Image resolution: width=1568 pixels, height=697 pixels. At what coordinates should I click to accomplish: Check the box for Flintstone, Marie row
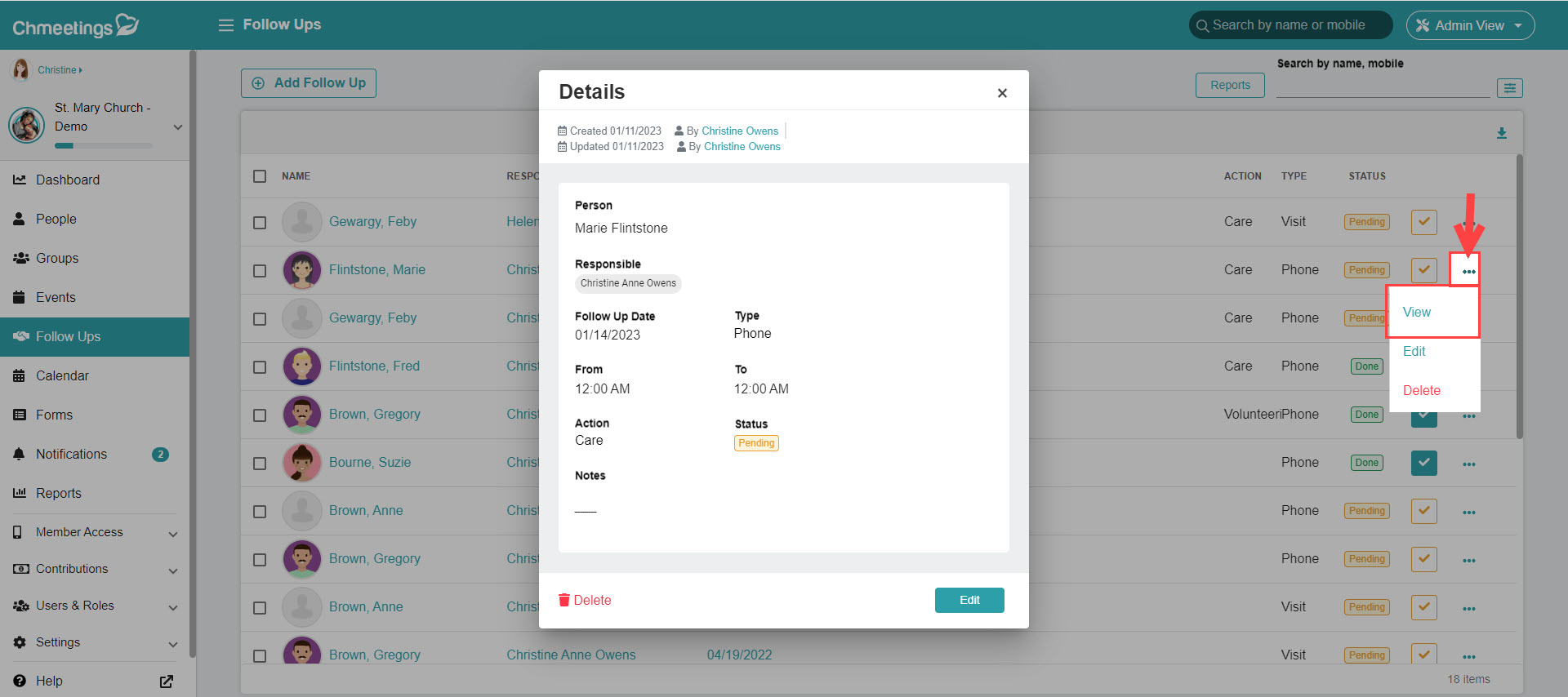pos(260,270)
